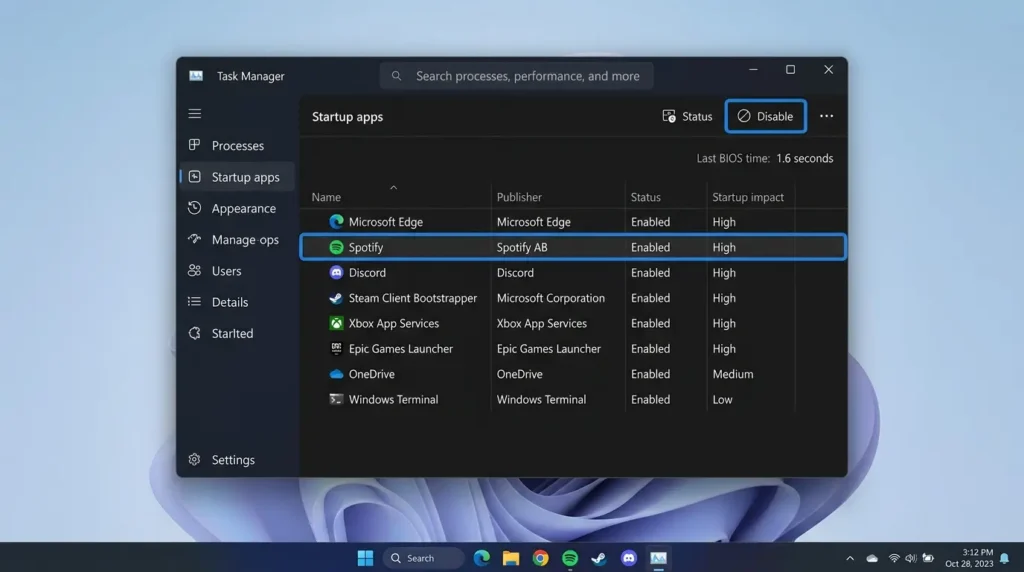Click Enabled status in OneDrive row

coord(650,374)
